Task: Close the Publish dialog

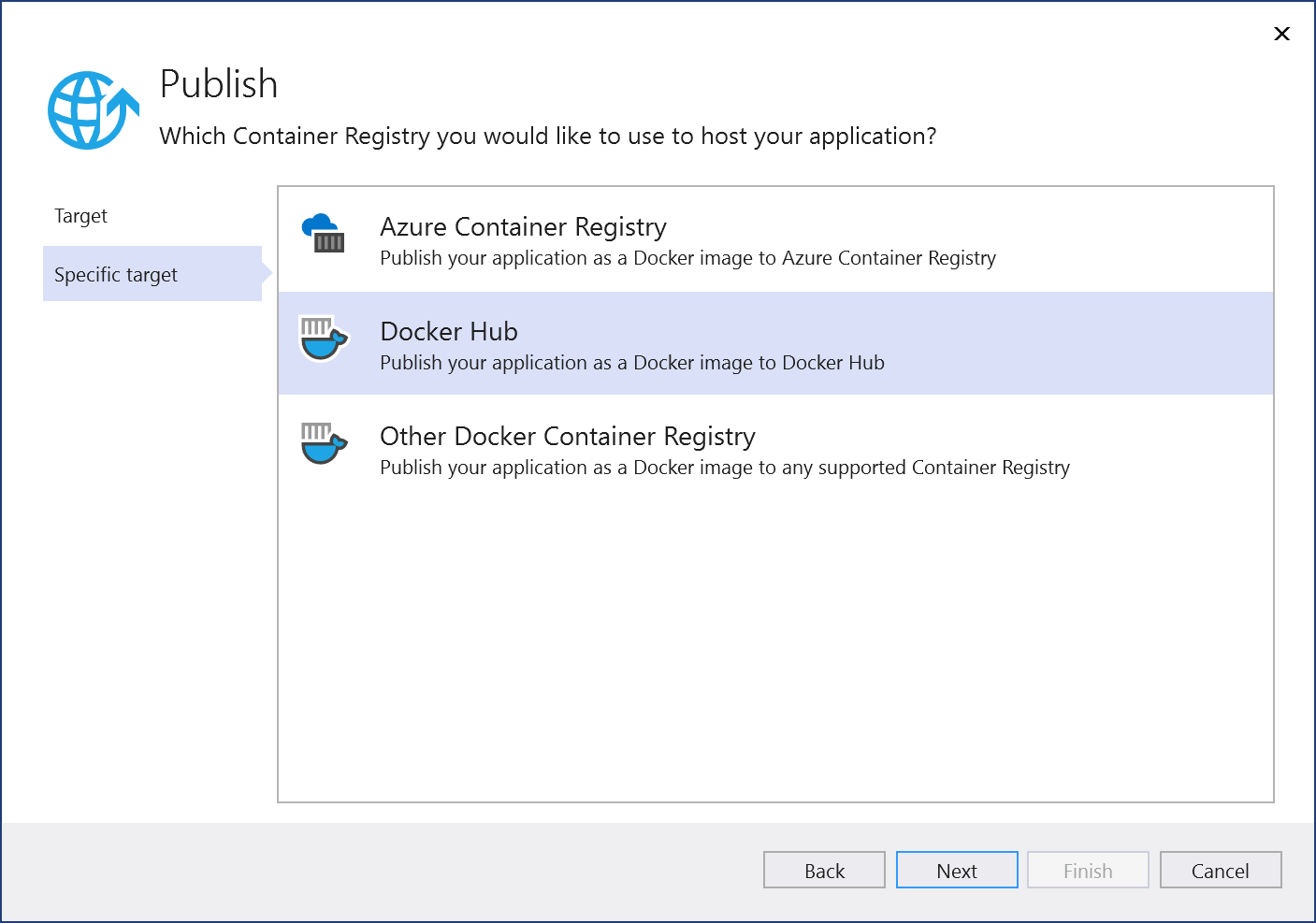Action: click(x=1281, y=34)
